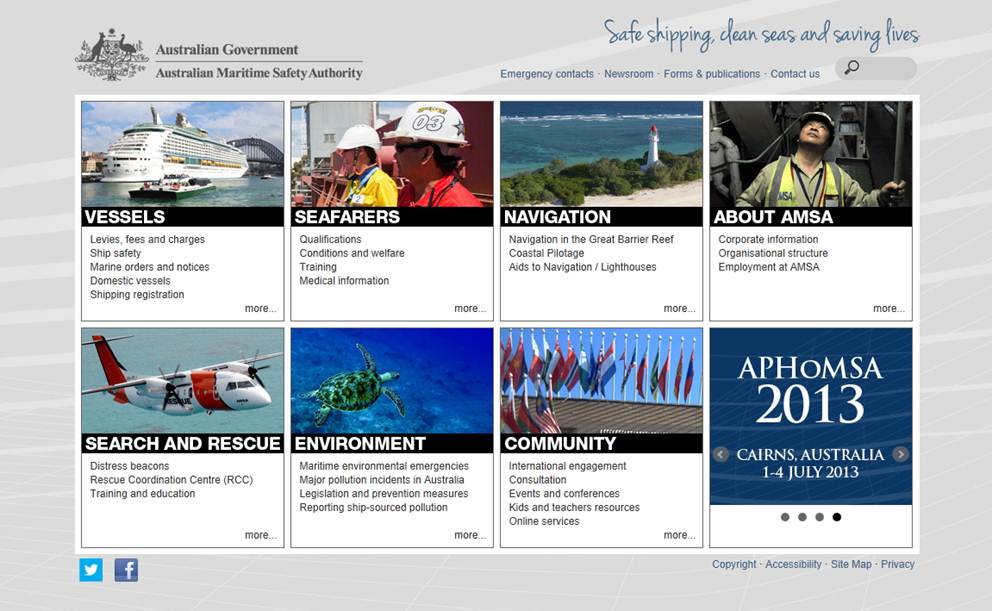This screenshot has height=611, width=992.
Task: Open Marine orders and notices
Action: click(149, 267)
